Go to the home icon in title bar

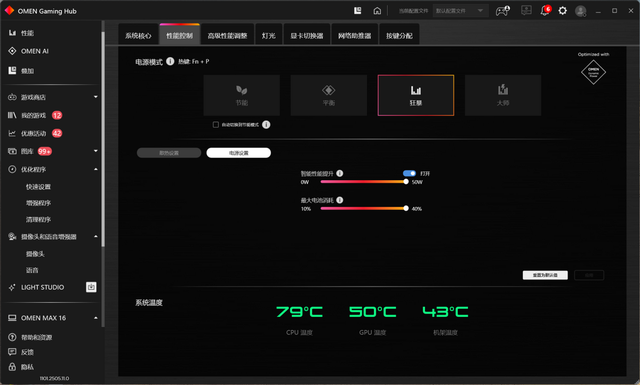[x=377, y=11]
